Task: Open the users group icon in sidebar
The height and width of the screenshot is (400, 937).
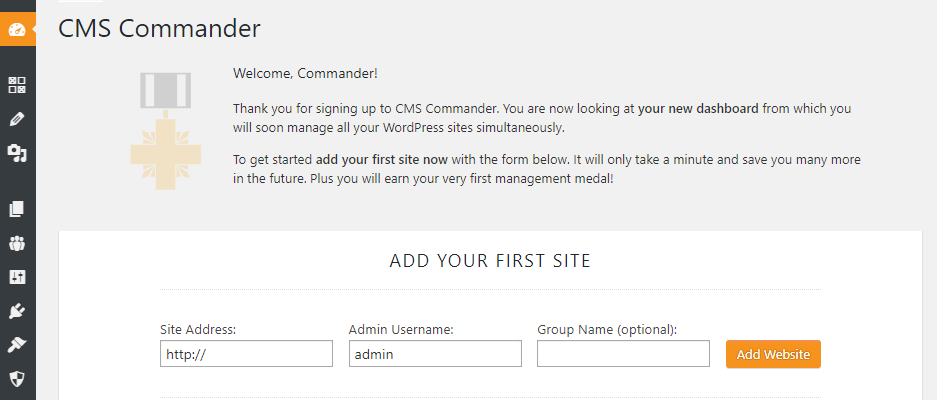Action: (x=17, y=243)
